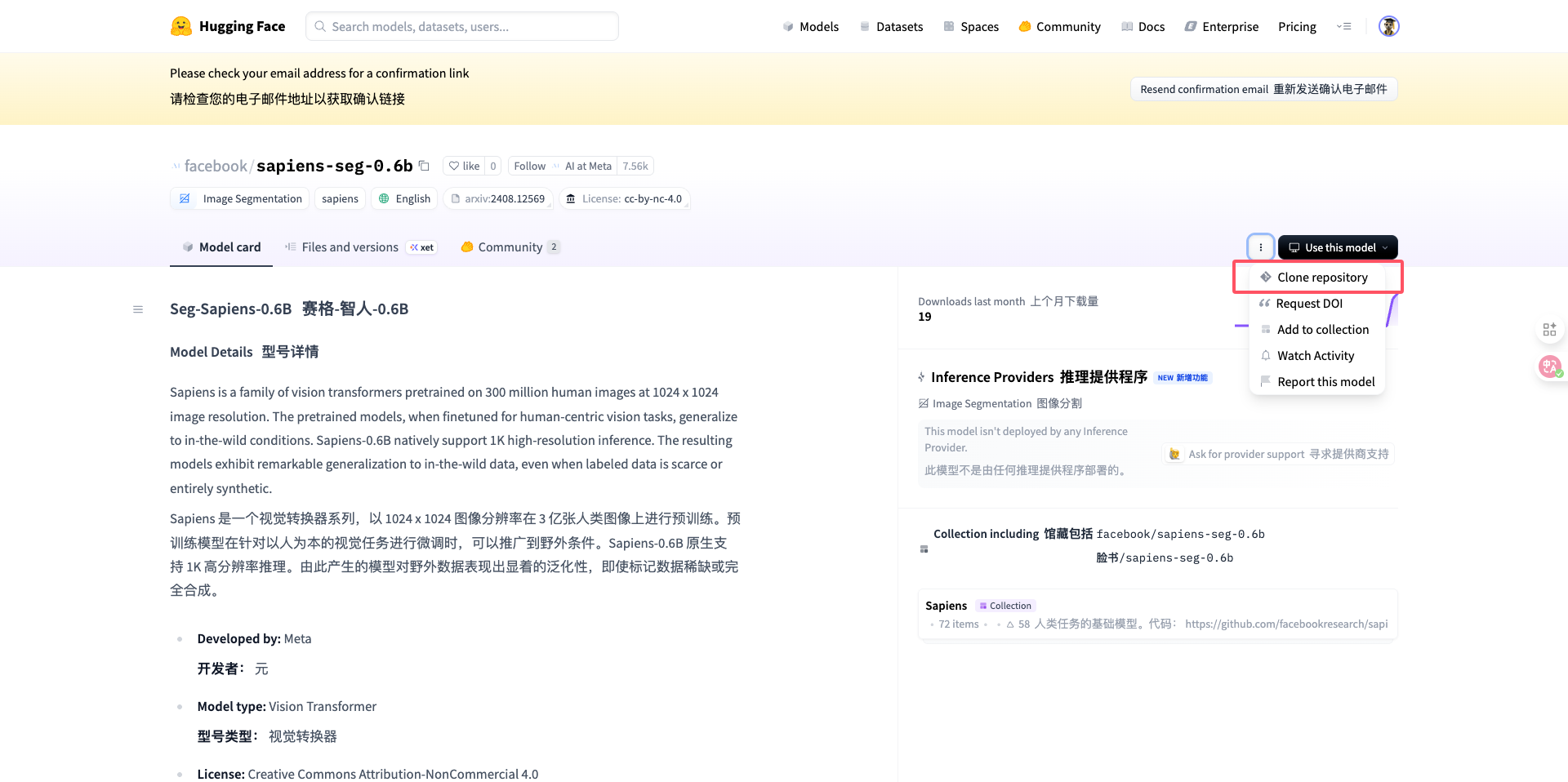Open the Model card tab
Image resolution: width=1568 pixels, height=782 pixels.
221,247
